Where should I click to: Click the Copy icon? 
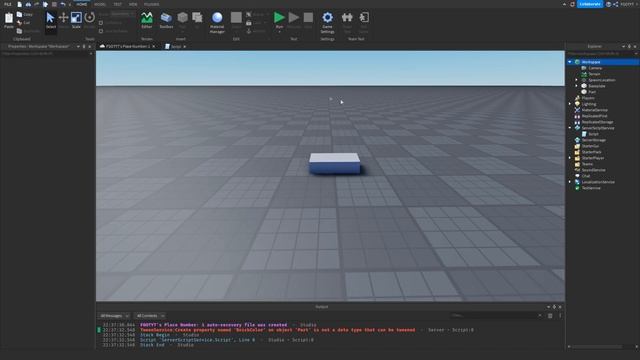[19, 14]
